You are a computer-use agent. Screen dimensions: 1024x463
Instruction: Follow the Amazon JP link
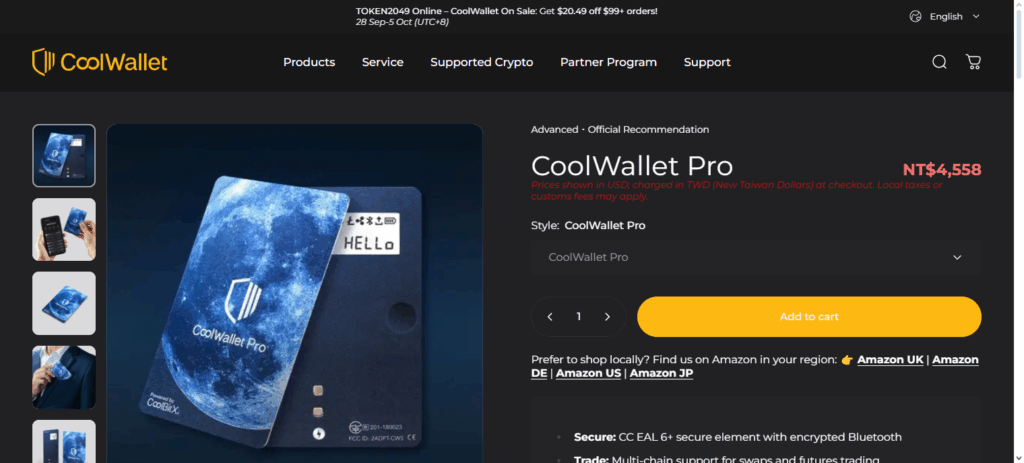click(x=662, y=374)
